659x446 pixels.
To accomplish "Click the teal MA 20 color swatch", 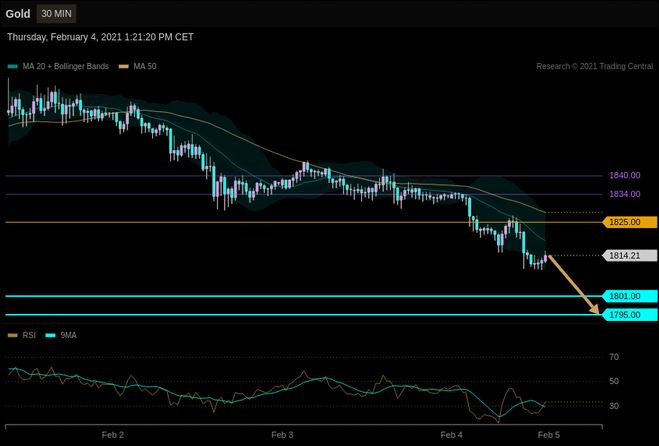I will (x=13, y=66).
